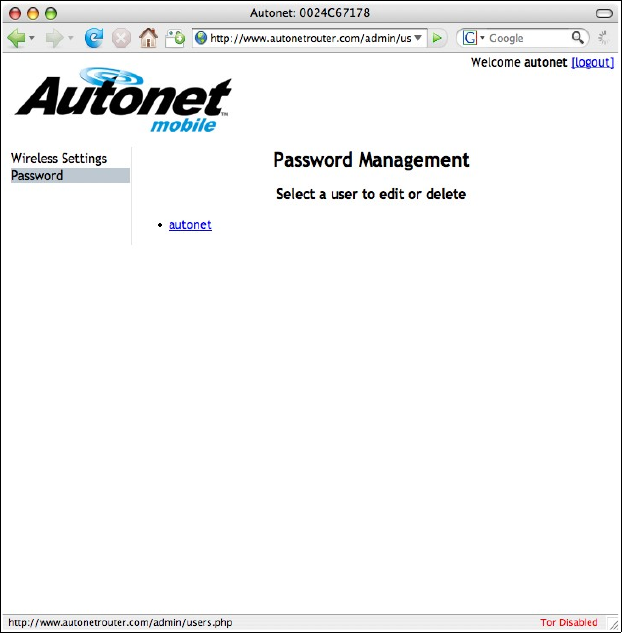Focus the URL address field
The height and width of the screenshot is (633, 622).
tap(311, 38)
